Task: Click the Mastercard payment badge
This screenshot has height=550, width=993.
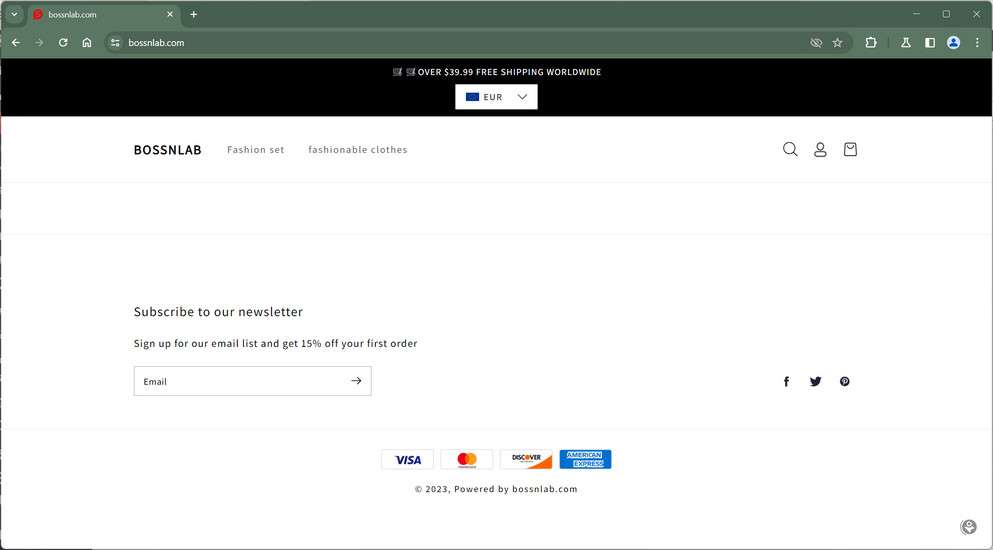Action: tap(467, 459)
